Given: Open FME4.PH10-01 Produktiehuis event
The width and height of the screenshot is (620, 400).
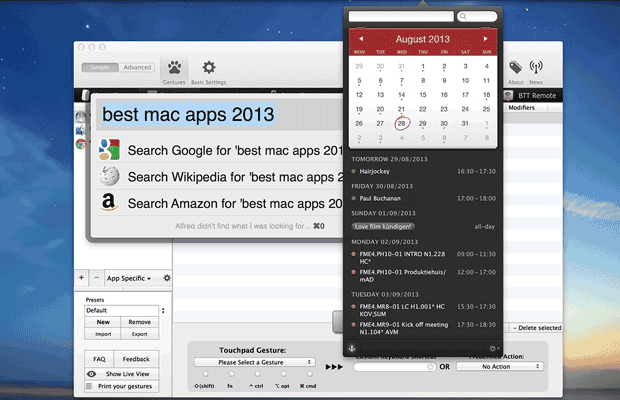Looking at the screenshot, I should click(423, 276).
